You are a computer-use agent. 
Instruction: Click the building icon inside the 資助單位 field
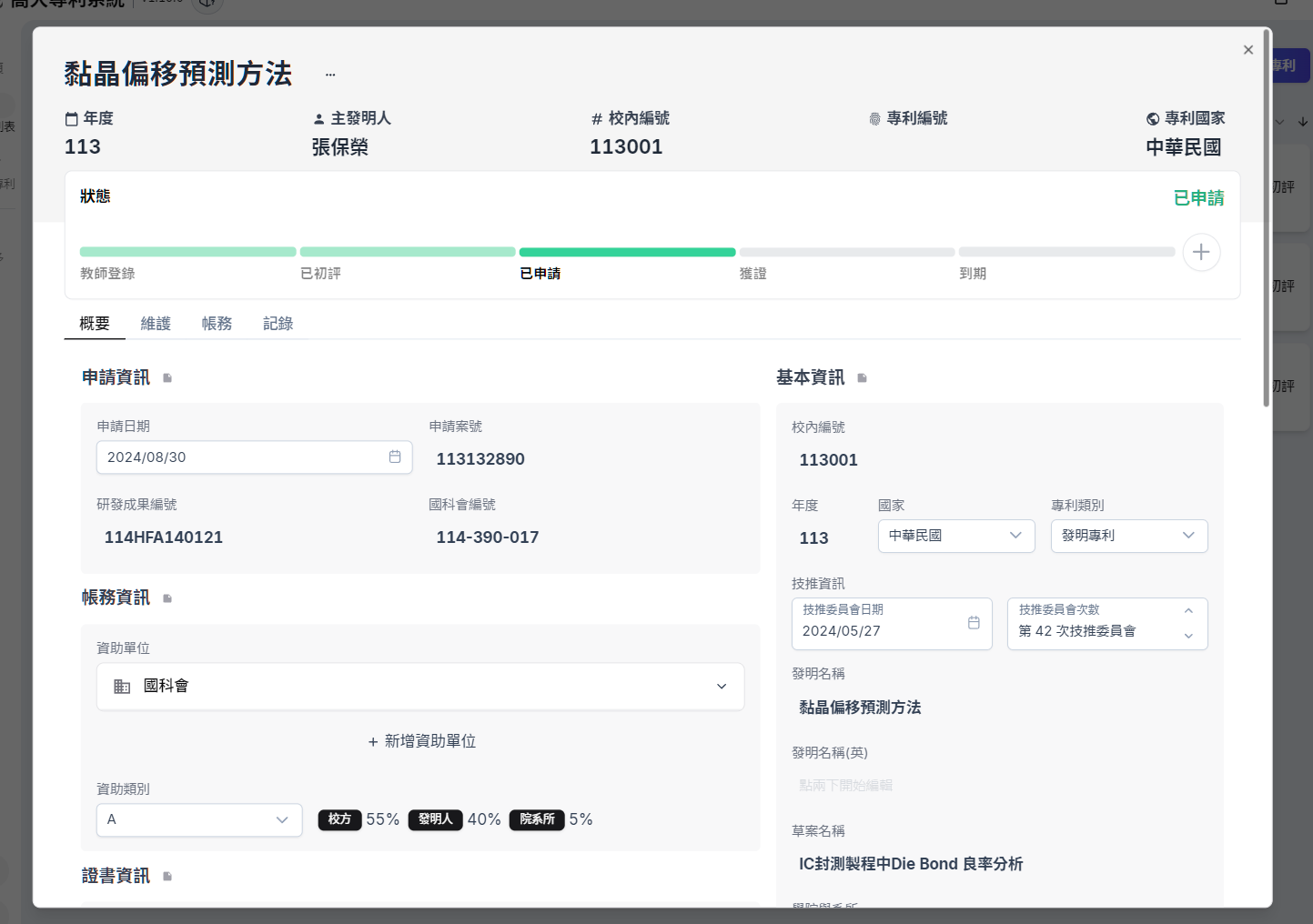(x=122, y=686)
